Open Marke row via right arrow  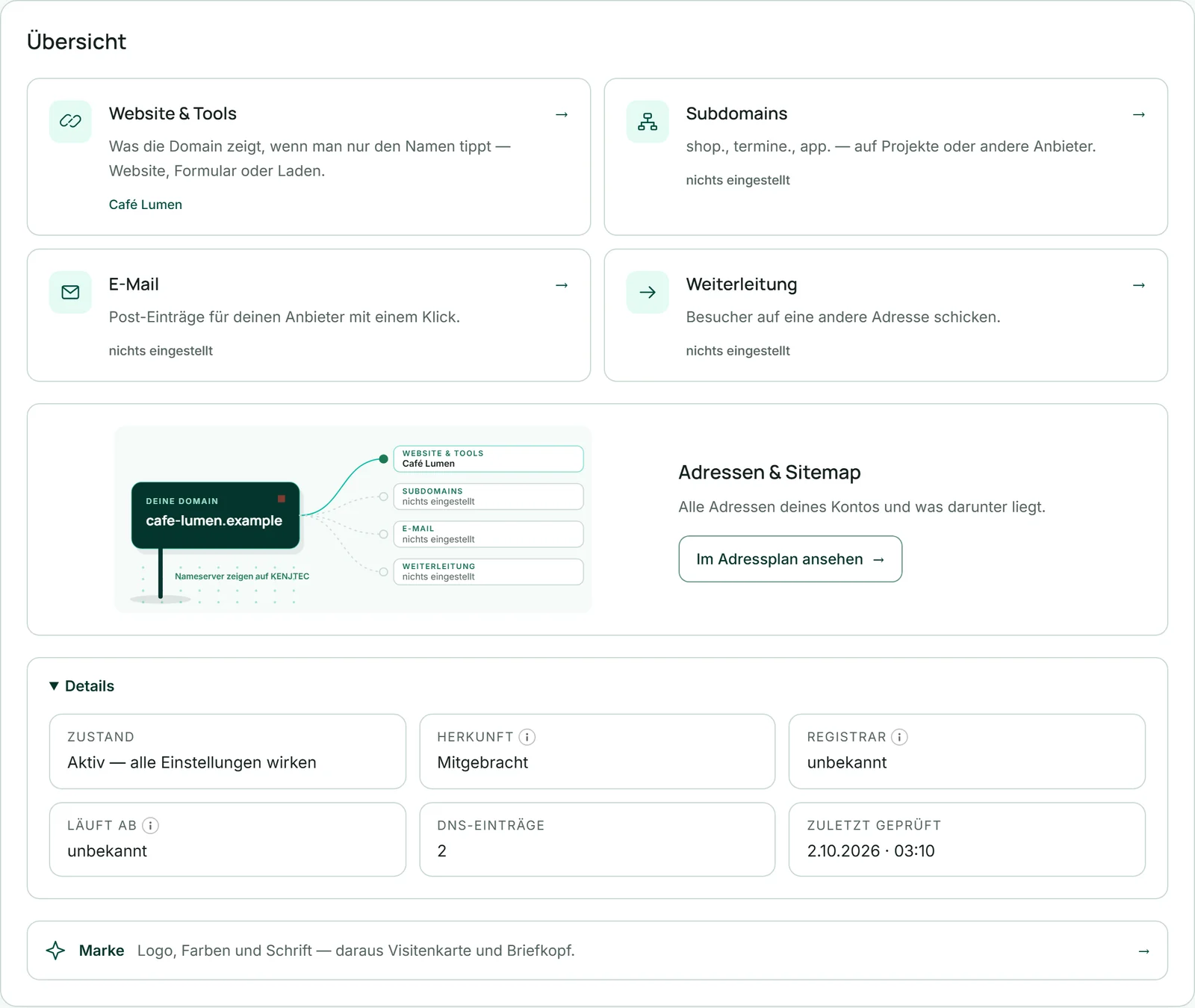(1143, 951)
